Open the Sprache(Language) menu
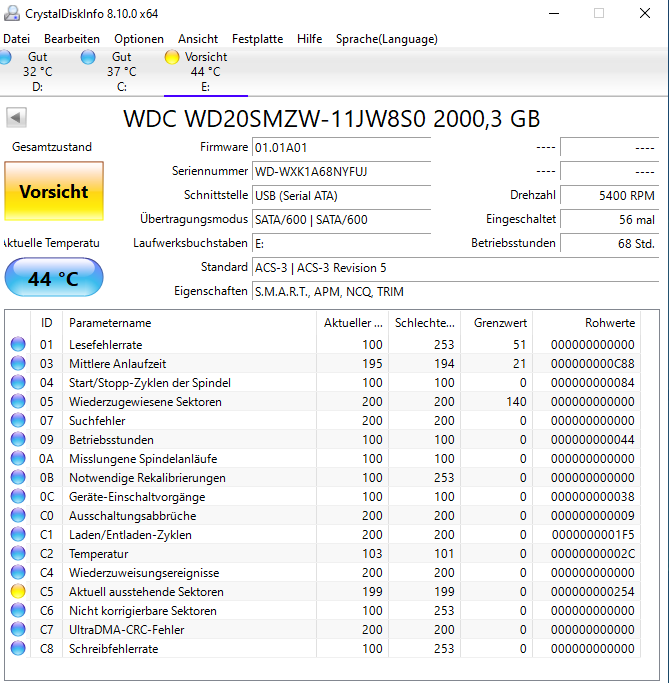 pos(386,39)
